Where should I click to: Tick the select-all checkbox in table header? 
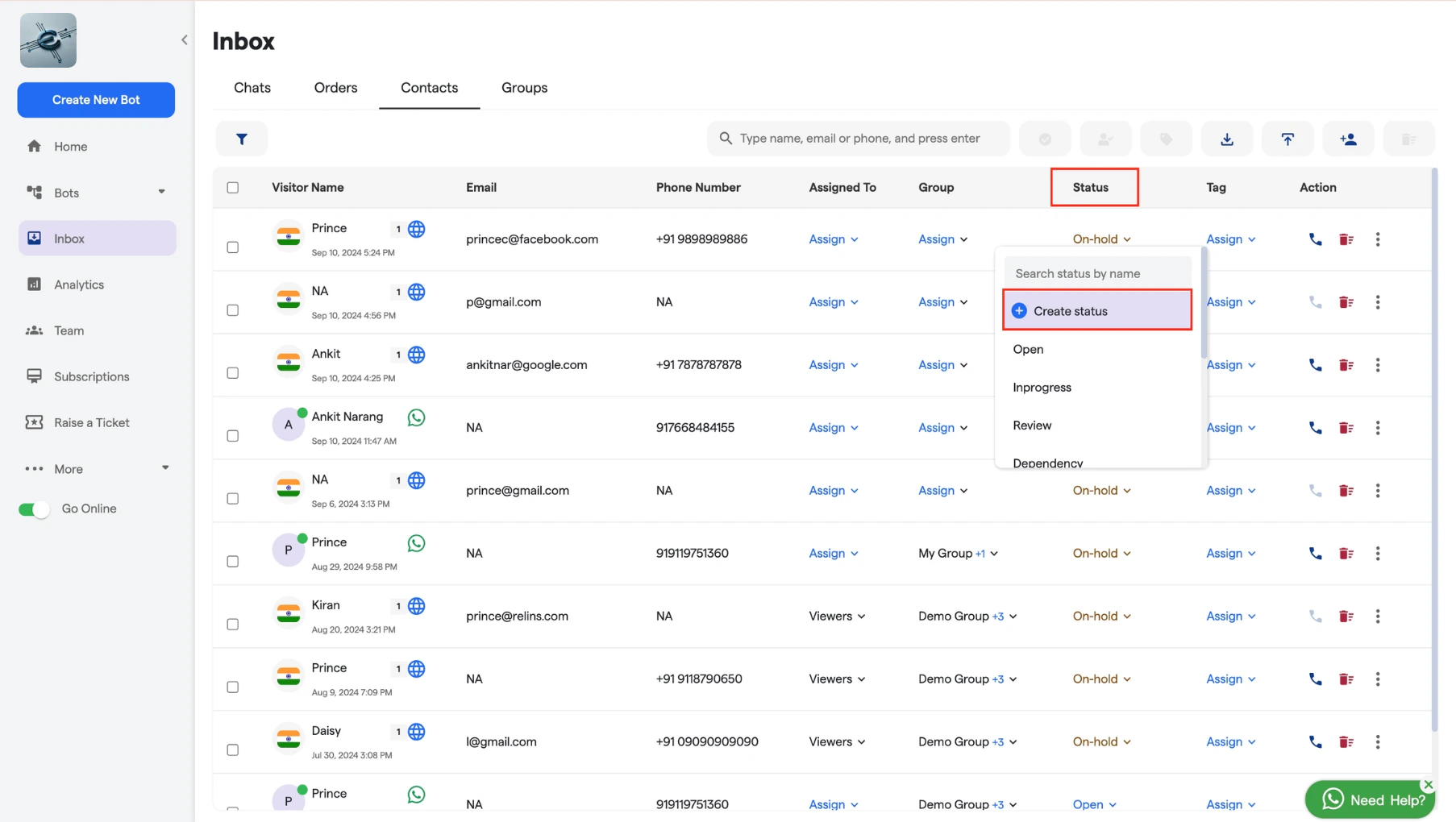[x=233, y=188]
